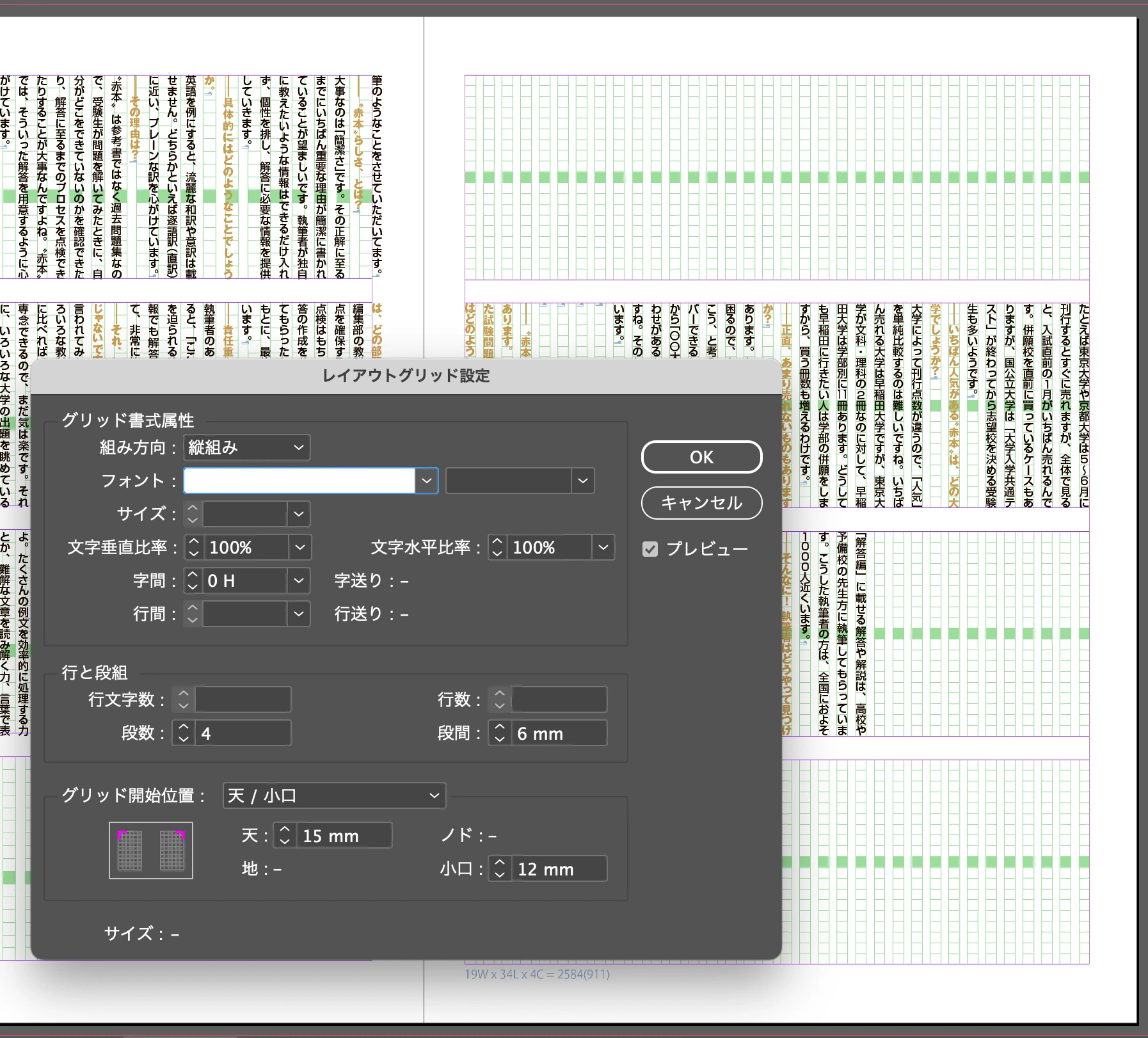Image resolution: width=1148 pixels, height=1038 pixels.
Task: Click the サイズ input field
Action: click(x=244, y=514)
